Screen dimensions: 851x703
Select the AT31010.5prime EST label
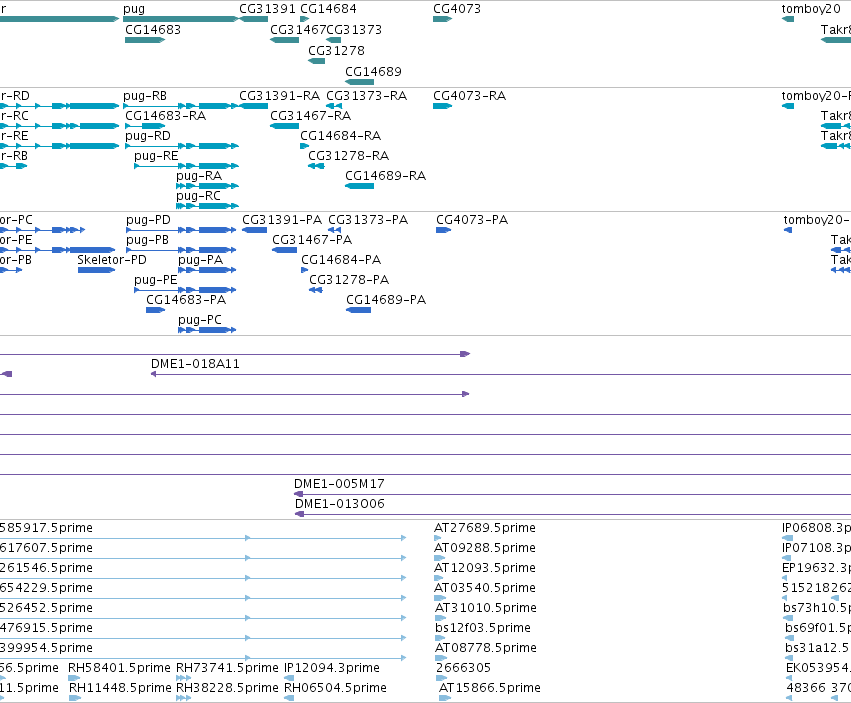[x=486, y=608]
